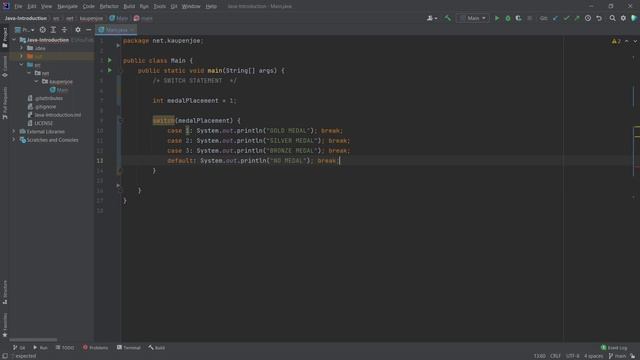Open the Event Log button
Viewport: 640px width, 360px height.
[614, 348]
